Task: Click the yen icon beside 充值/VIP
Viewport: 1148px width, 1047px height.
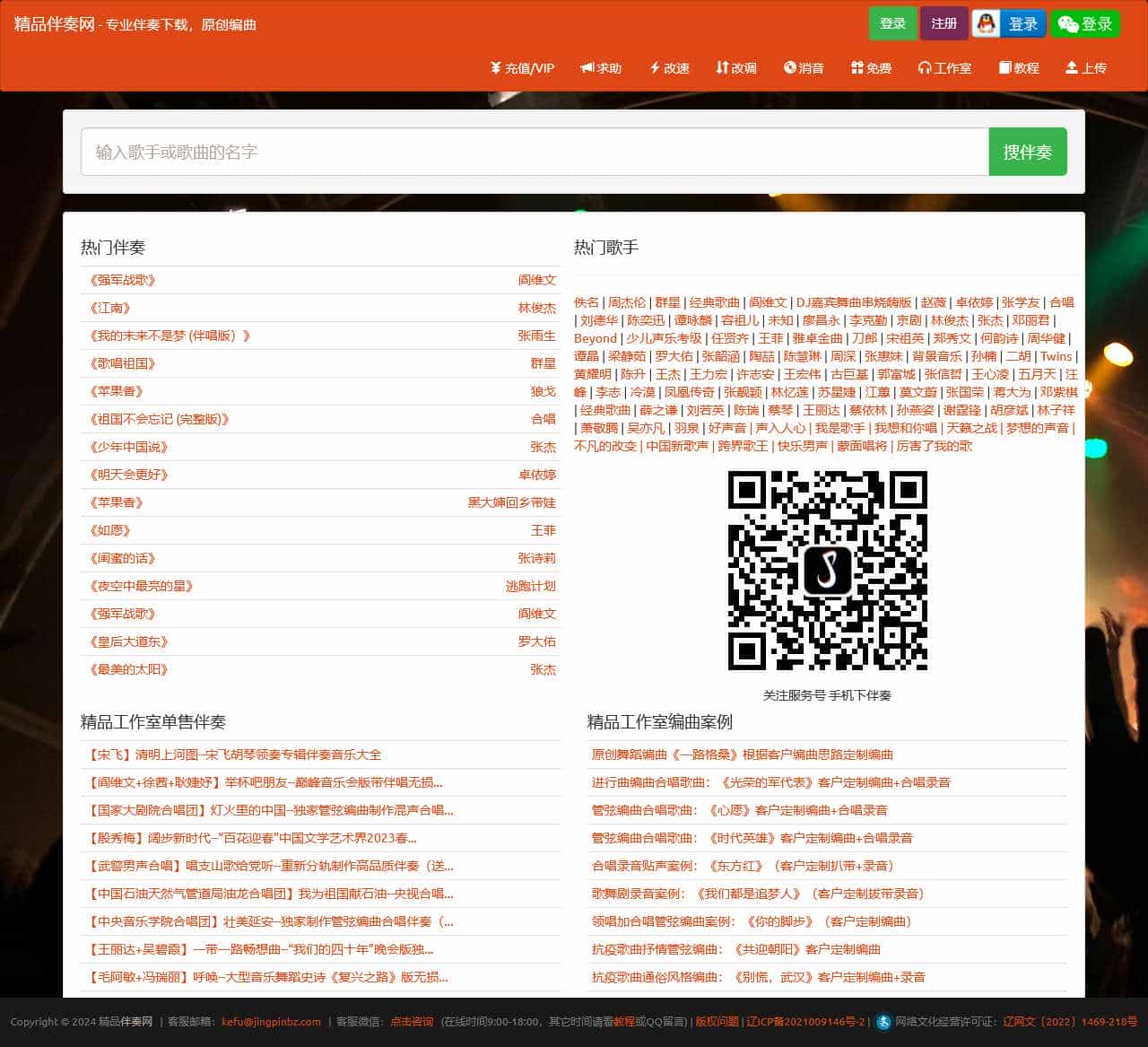Action: click(495, 68)
